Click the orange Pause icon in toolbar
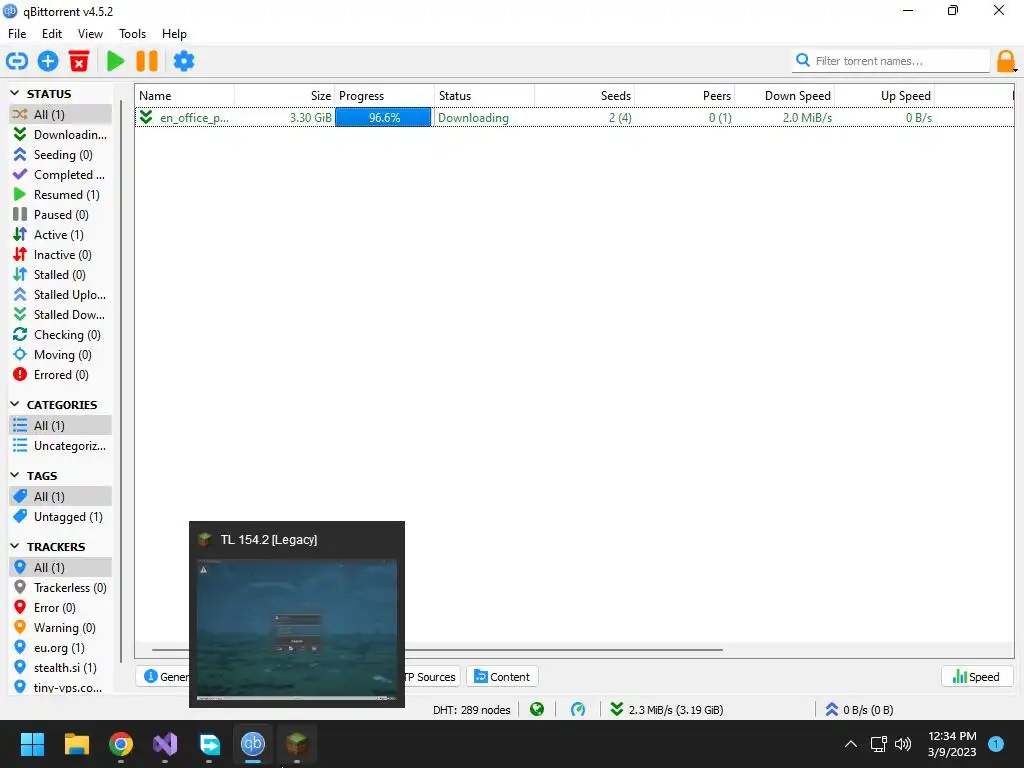Image resolution: width=1024 pixels, height=768 pixels. pyautogui.click(x=147, y=61)
